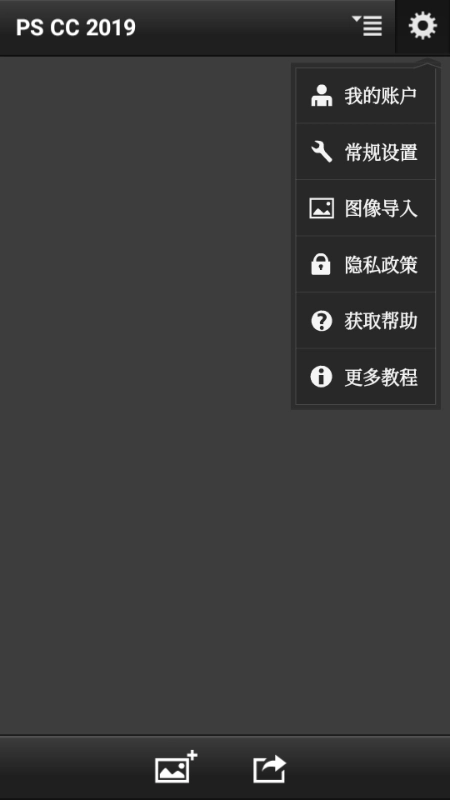Click the bottom toolbar empty area left
Image resolution: width=450 pixels, height=800 pixels.
click(x=71, y=768)
